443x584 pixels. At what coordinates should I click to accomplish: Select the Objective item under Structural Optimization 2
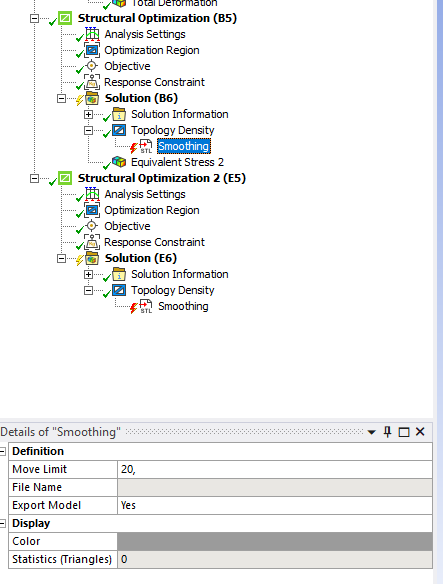(x=127, y=226)
